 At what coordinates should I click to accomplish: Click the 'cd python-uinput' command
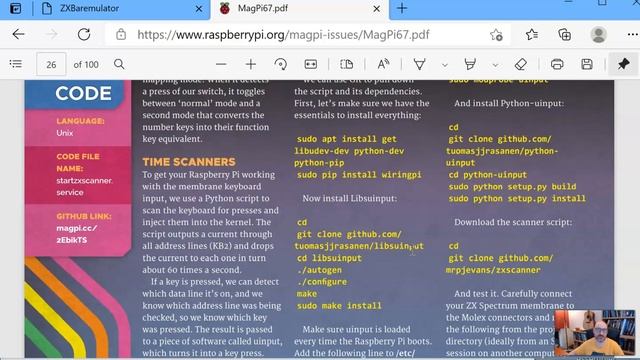[488, 175]
